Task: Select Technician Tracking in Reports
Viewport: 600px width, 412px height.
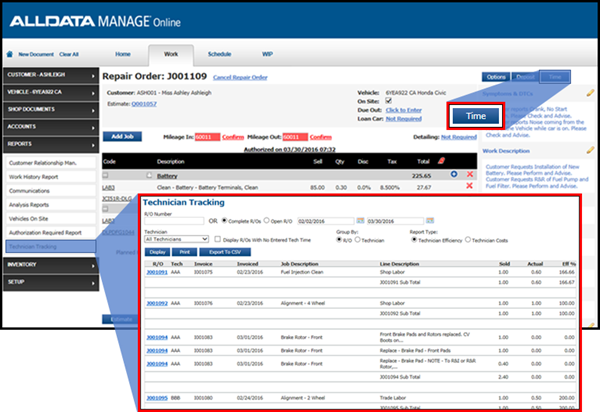Action: point(51,246)
